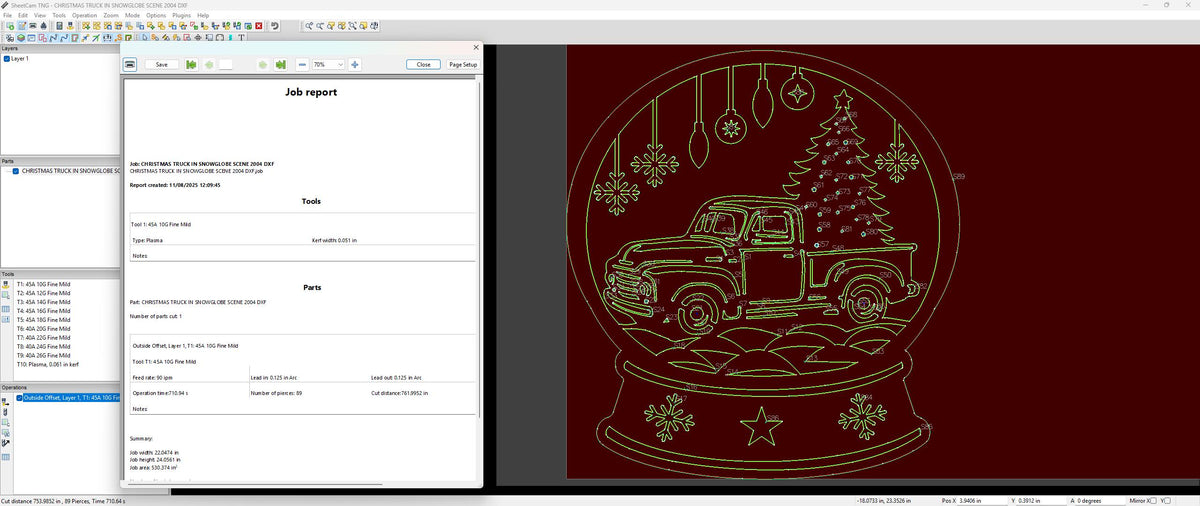Open the Edit menu
The height and width of the screenshot is (506, 1200).
[x=22, y=16]
